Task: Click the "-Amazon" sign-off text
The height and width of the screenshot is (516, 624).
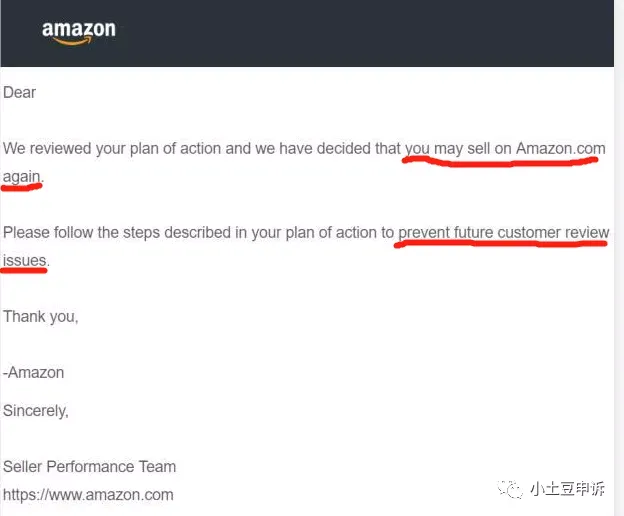Action: click(33, 373)
